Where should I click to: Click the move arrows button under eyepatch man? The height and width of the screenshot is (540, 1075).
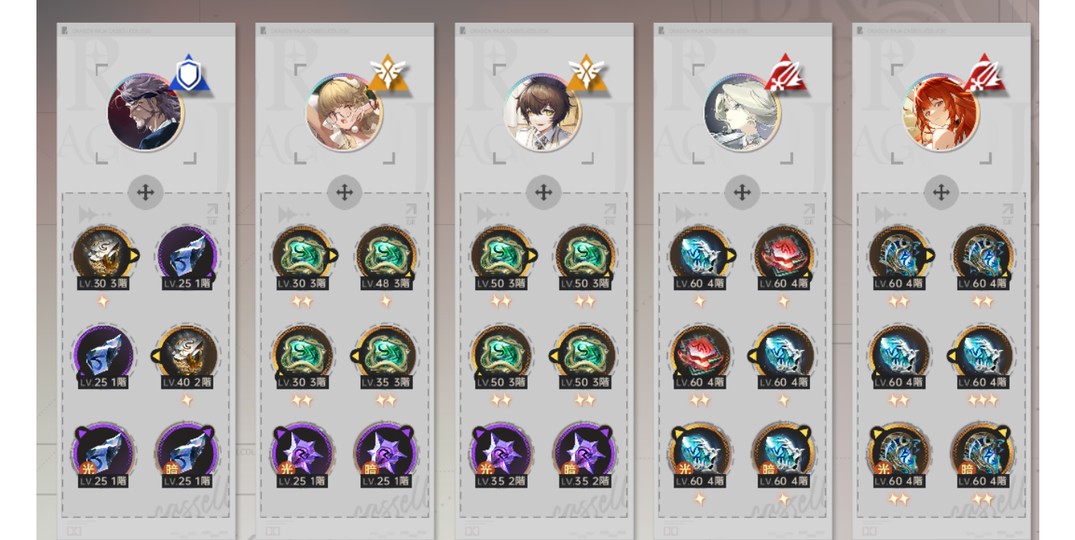click(145, 193)
